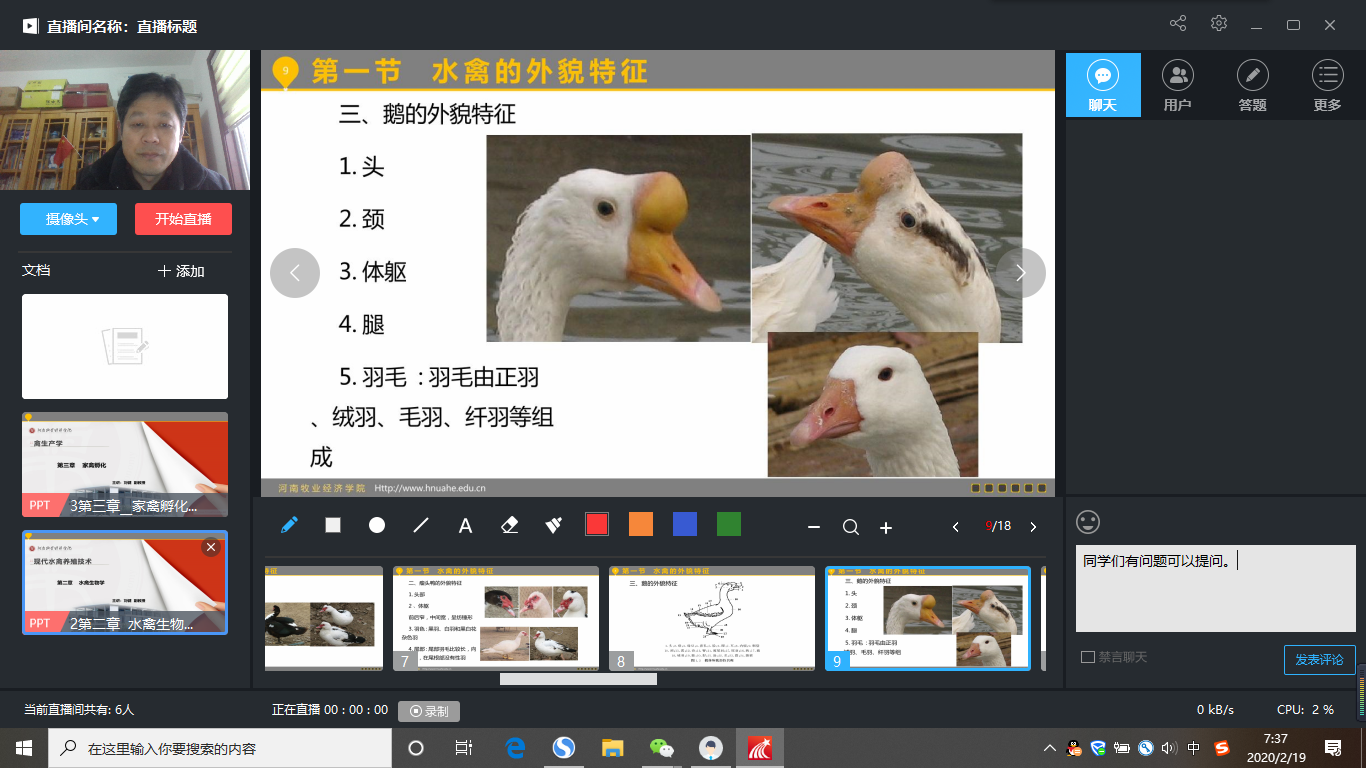Open the 摄像头 dropdown

(68, 219)
